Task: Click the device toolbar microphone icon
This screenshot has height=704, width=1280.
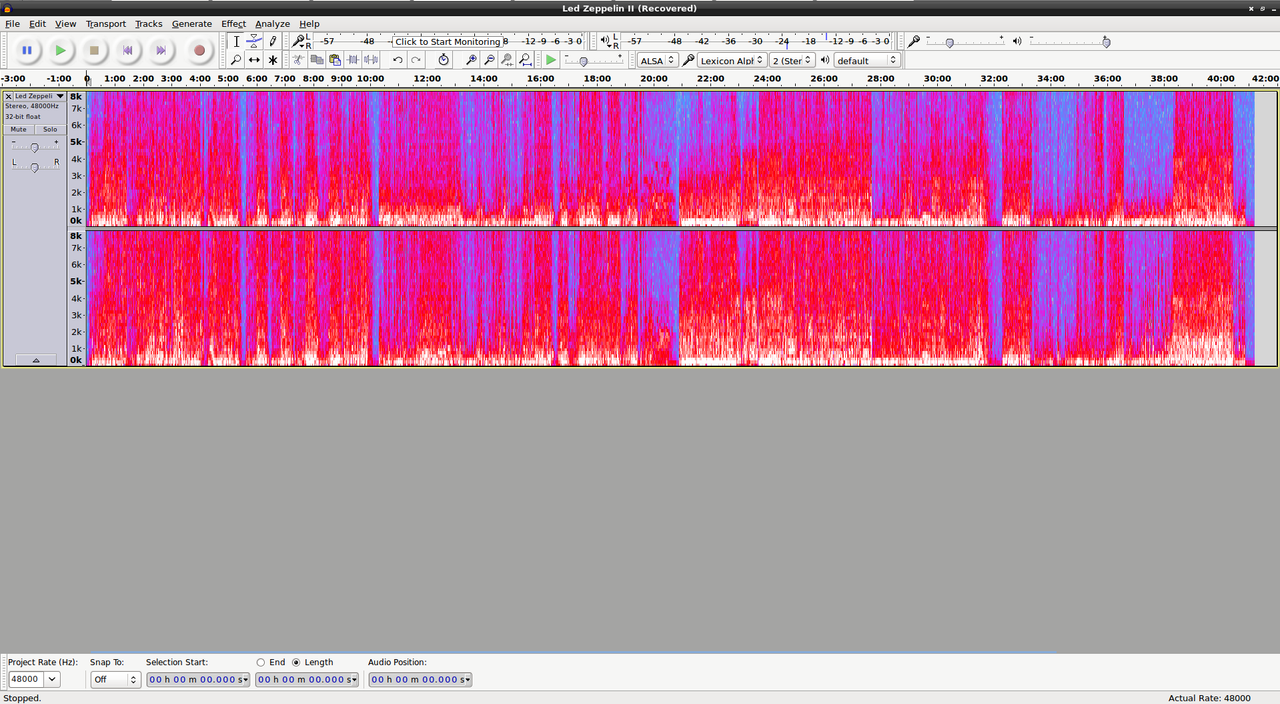Action: click(688, 60)
